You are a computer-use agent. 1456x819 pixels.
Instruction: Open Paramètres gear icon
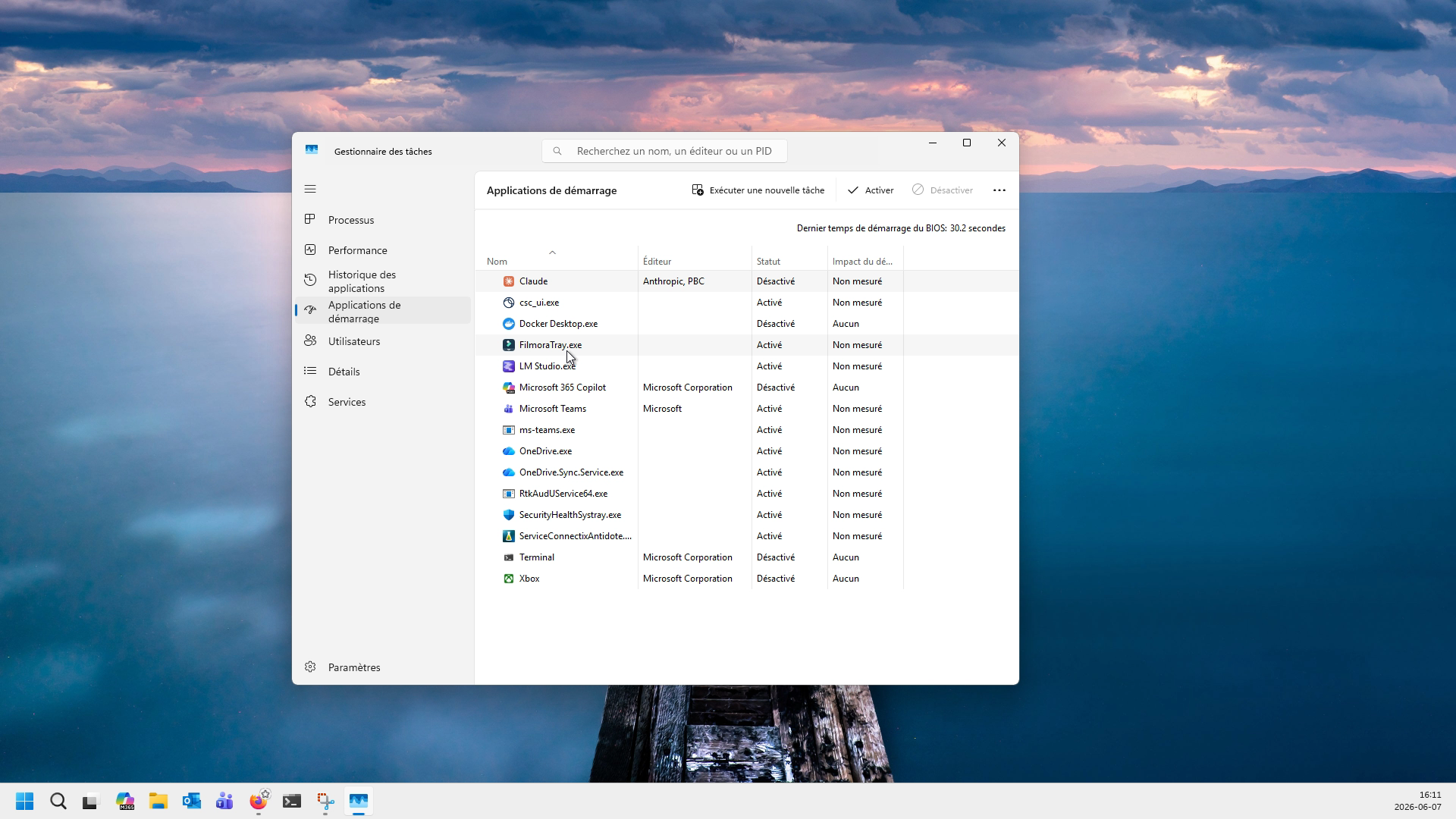pyautogui.click(x=310, y=667)
